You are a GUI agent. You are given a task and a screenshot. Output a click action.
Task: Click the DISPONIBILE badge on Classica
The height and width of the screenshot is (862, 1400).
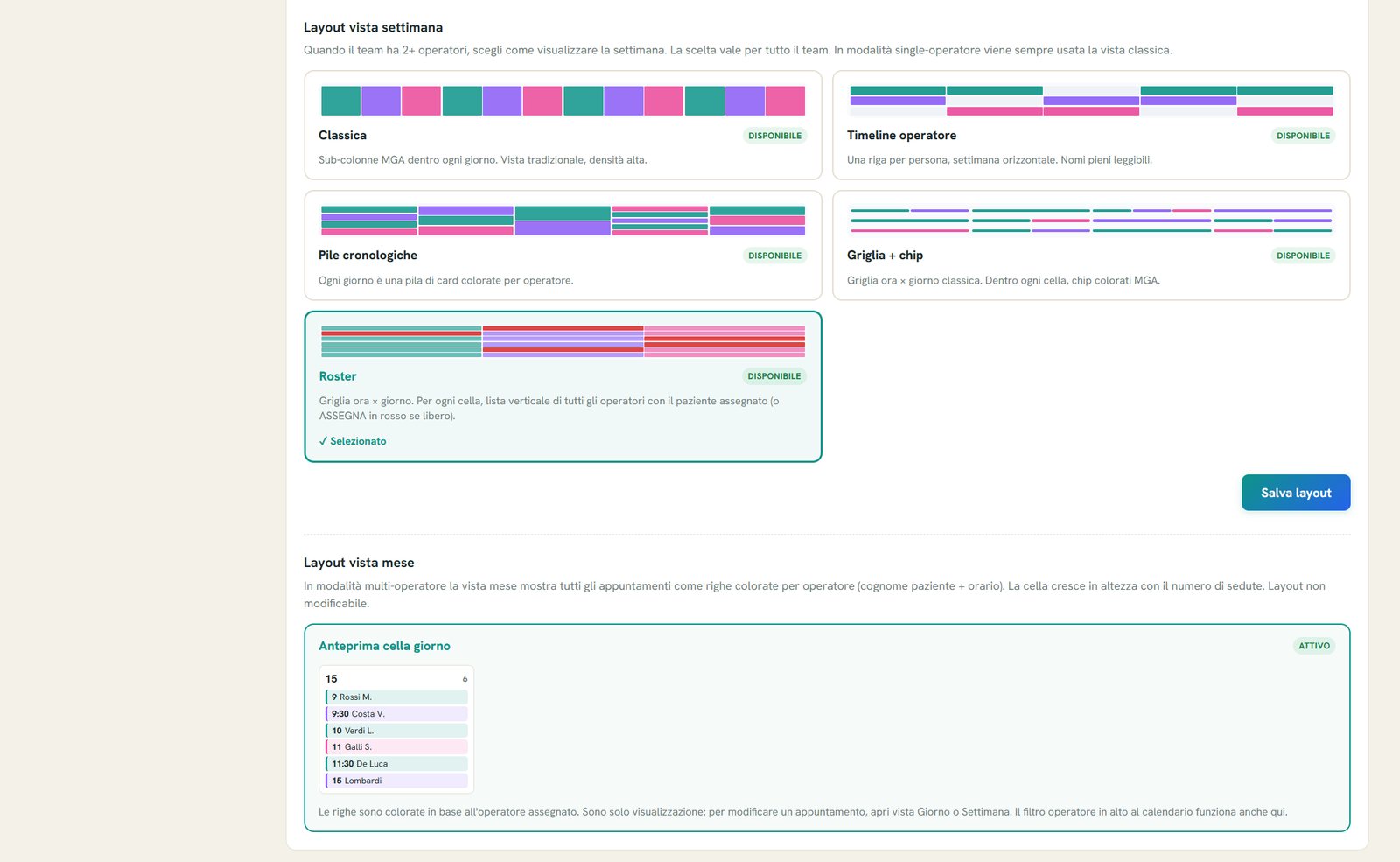click(x=774, y=136)
